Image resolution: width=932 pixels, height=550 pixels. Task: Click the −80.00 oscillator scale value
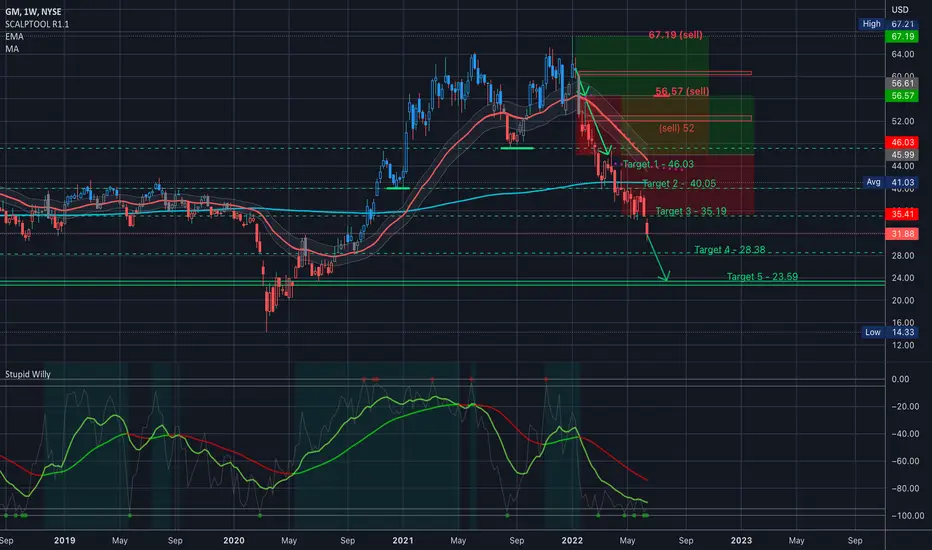(905, 488)
